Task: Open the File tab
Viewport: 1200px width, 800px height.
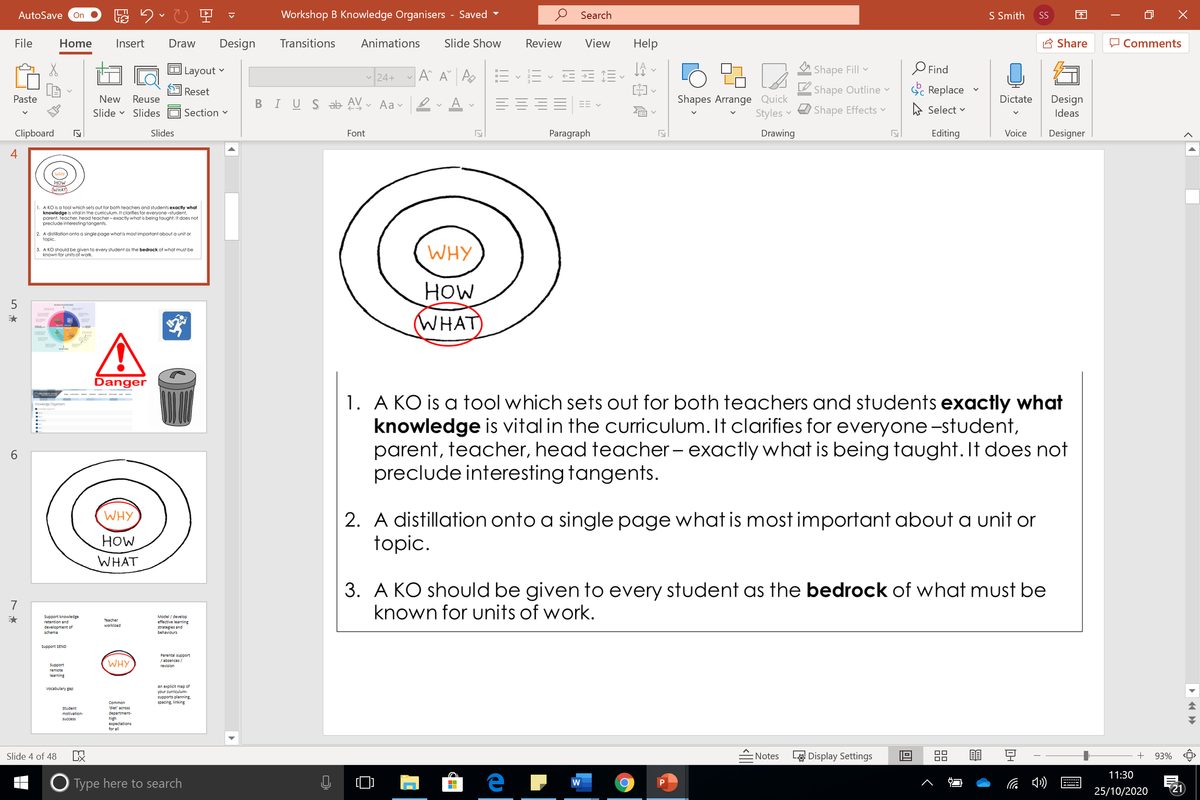Action: [x=23, y=43]
